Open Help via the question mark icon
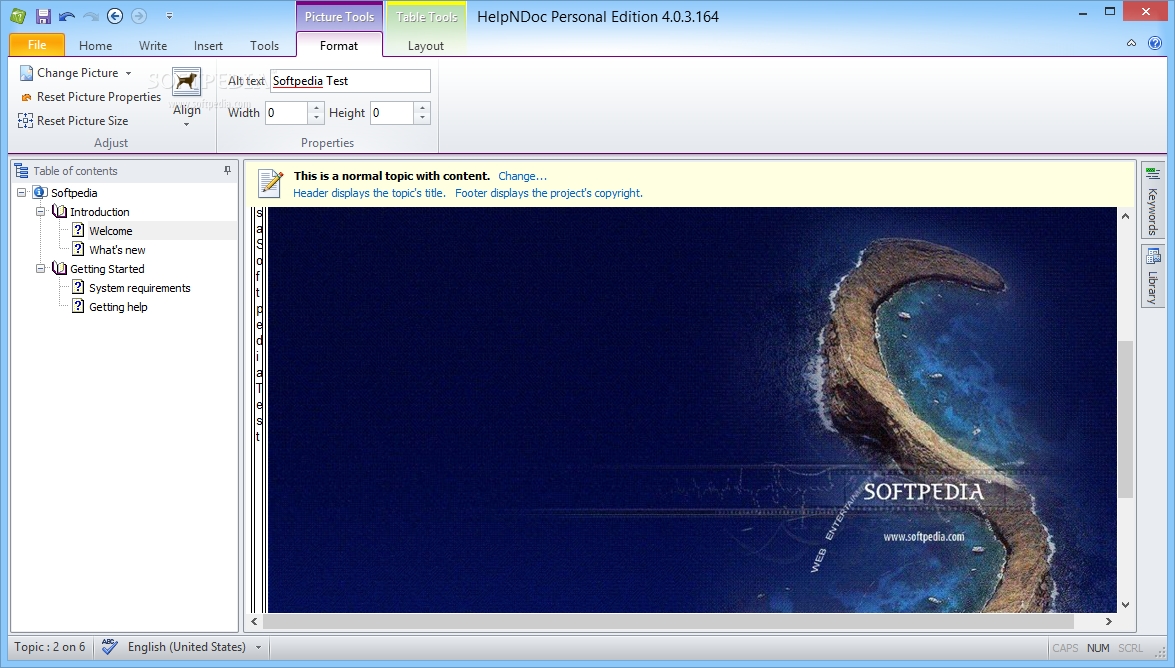This screenshot has width=1175, height=668. [1155, 43]
